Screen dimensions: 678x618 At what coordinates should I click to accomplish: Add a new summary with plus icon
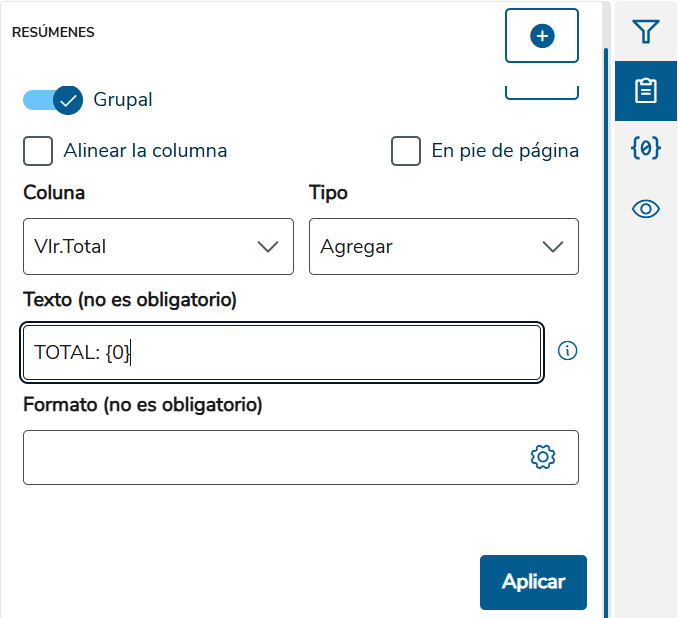pos(542,35)
